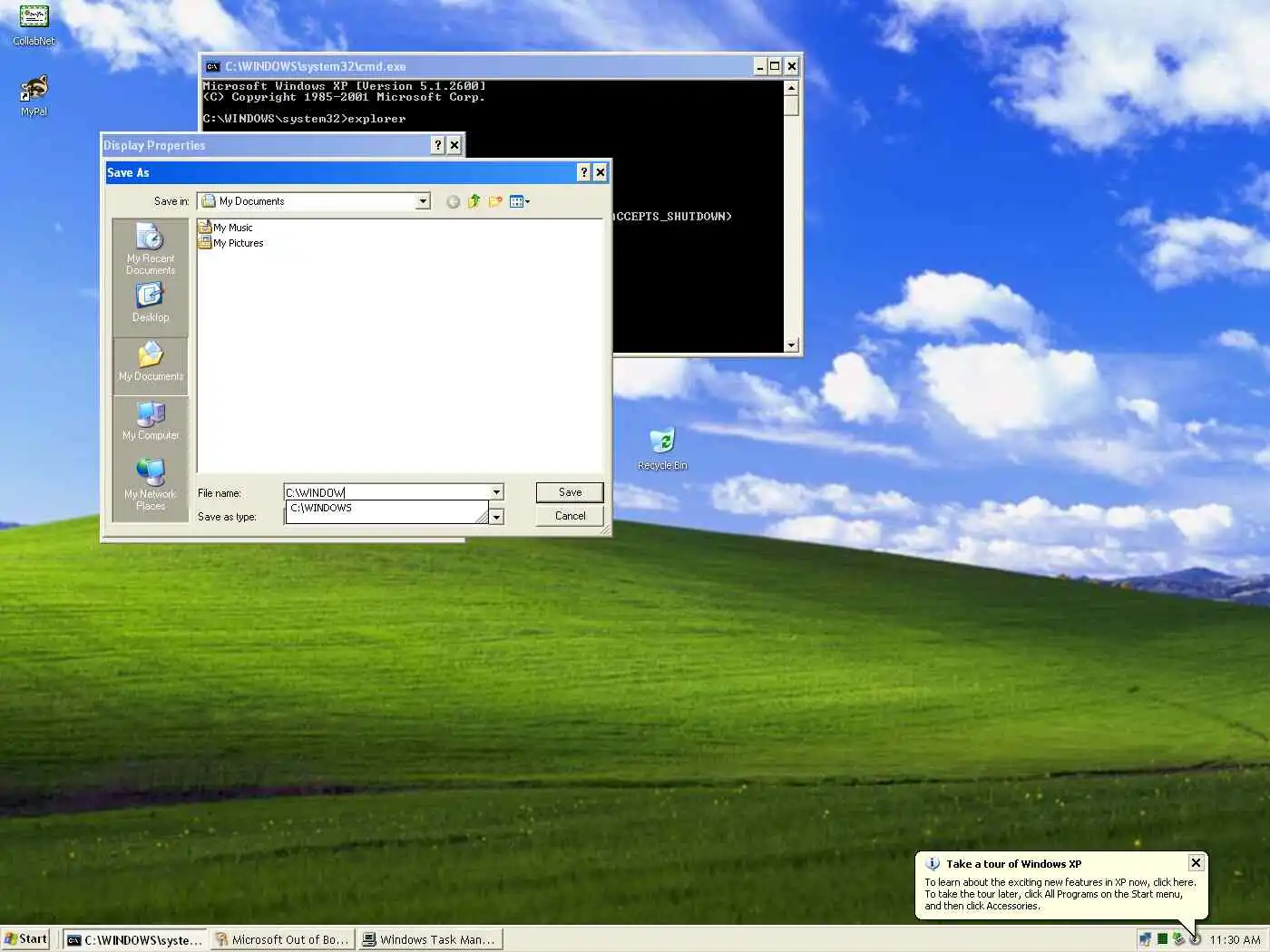Viewport: 1270px width, 952px height.
Task: Click the green Task Manager CPU tray icon
Action: 1162,939
